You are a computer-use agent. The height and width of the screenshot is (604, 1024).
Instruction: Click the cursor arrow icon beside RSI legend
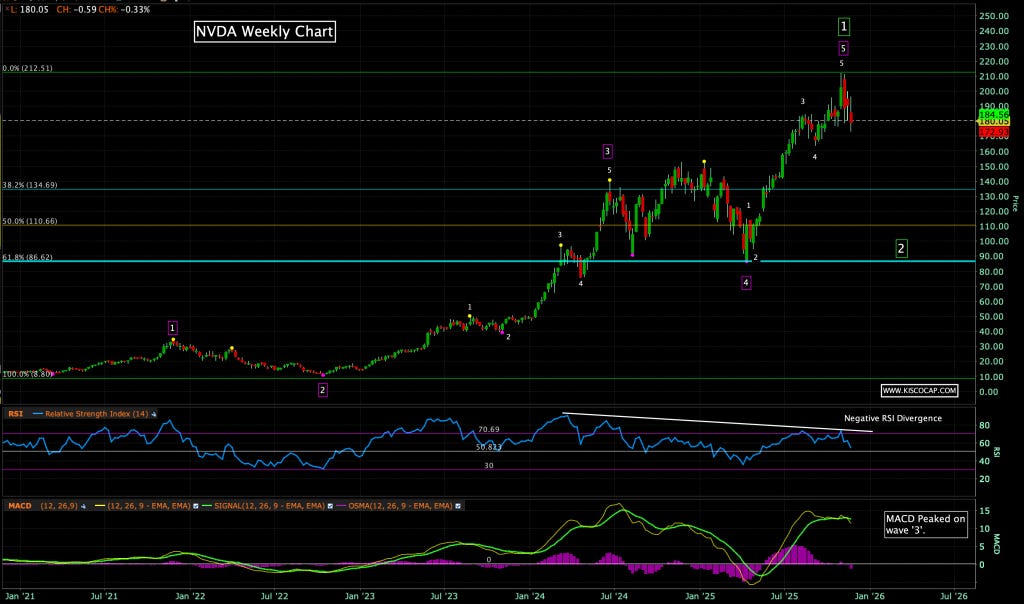(x=152, y=413)
